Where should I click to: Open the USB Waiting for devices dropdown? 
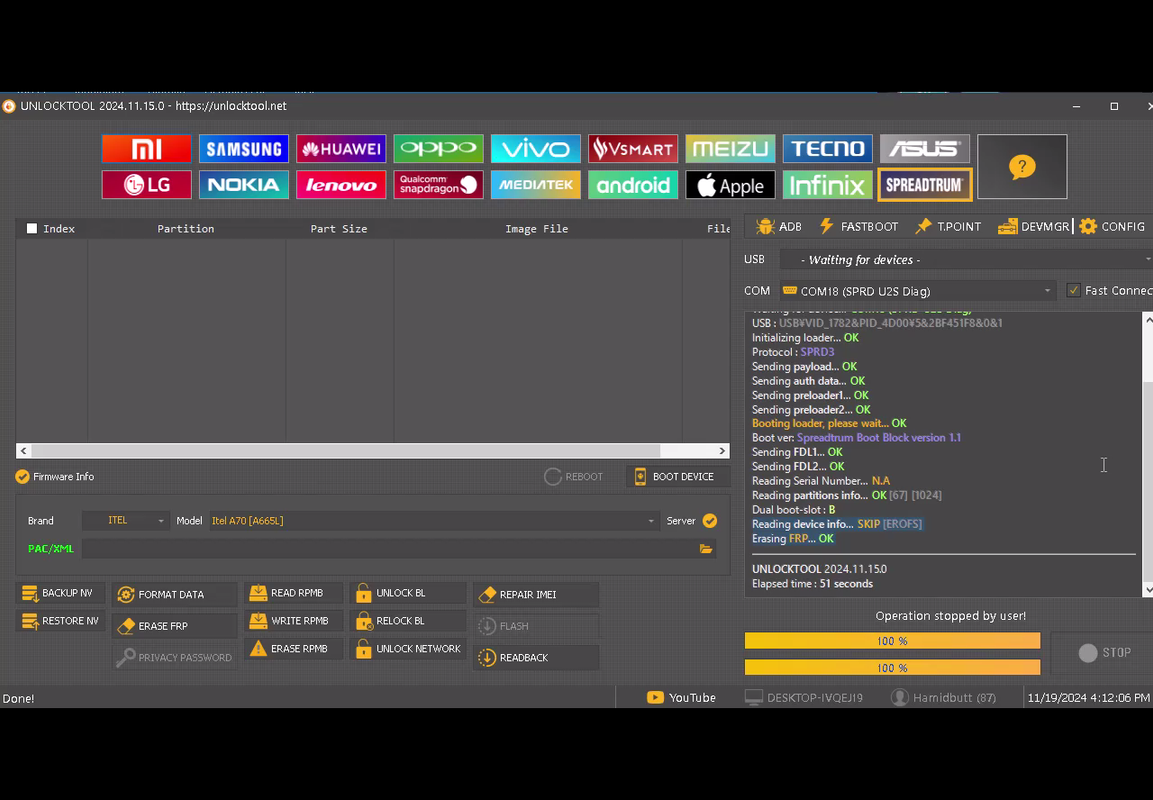[966, 260]
